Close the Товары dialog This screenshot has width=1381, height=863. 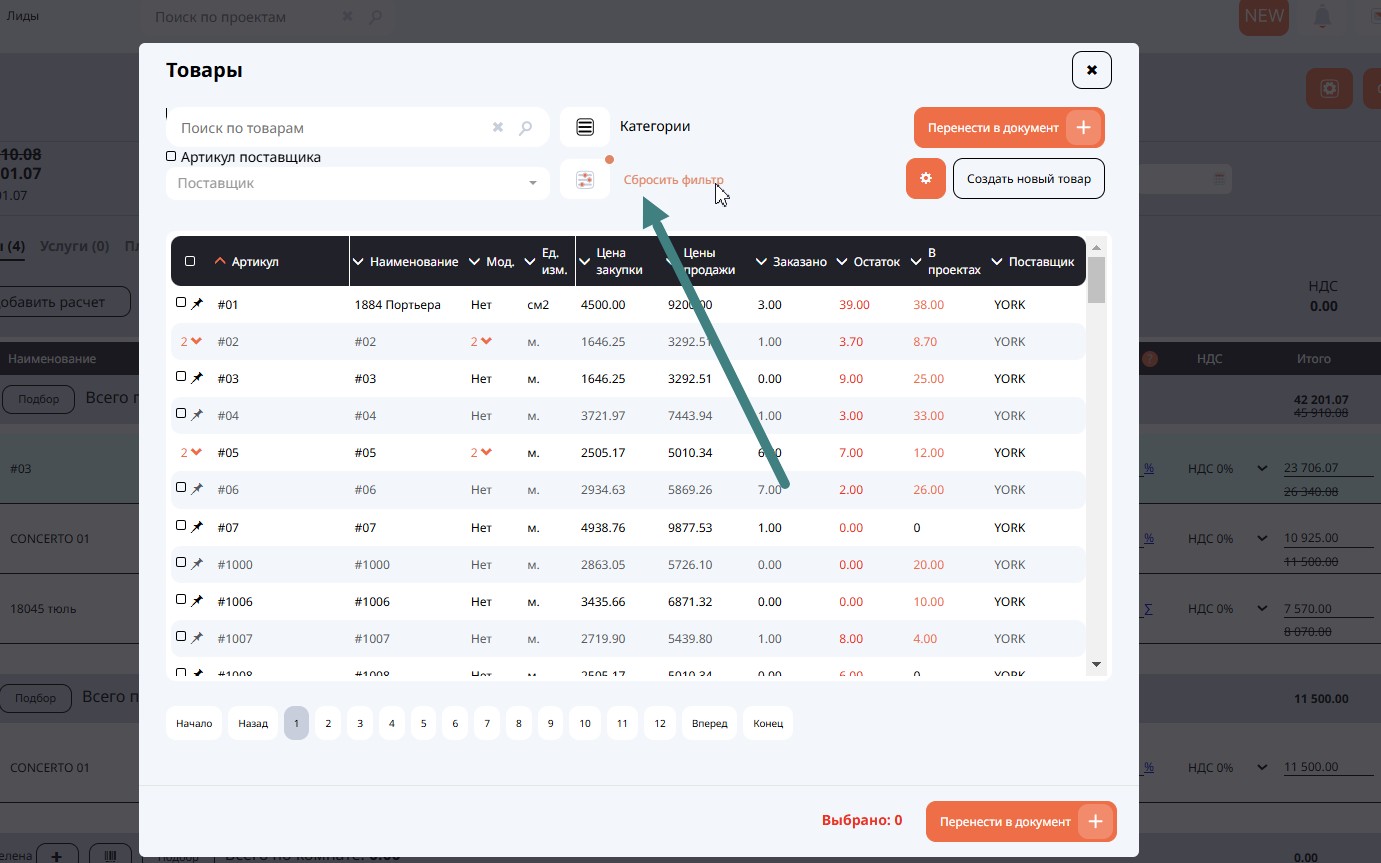point(1091,71)
